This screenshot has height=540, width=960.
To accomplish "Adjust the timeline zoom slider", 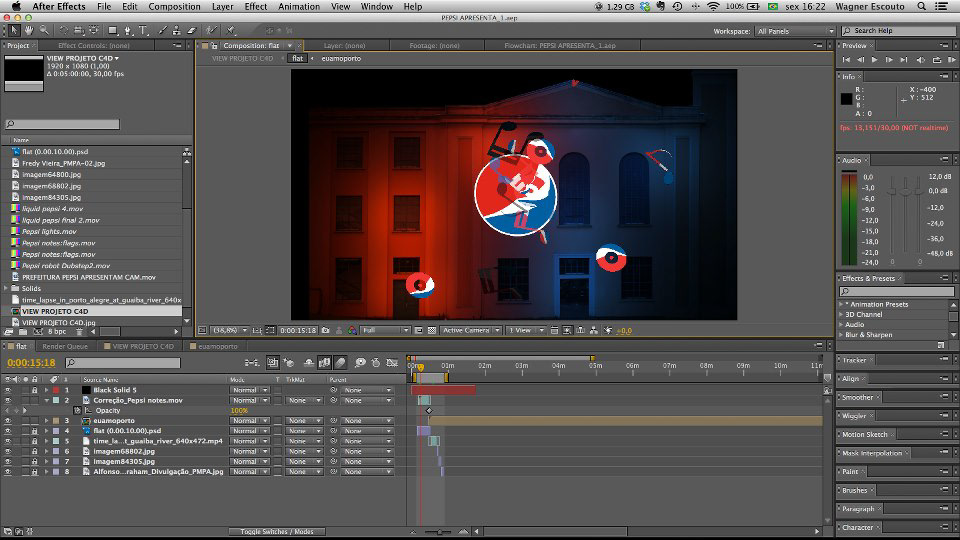I will tap(438, 532).
